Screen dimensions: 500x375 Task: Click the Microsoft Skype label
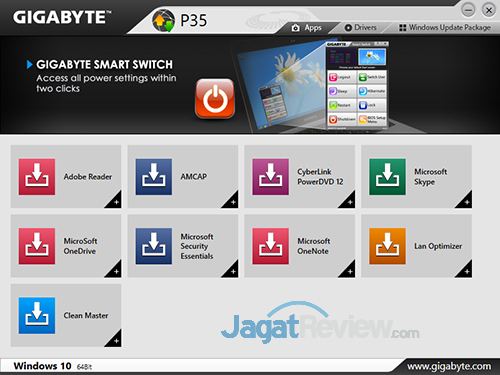tap(431, 177)
